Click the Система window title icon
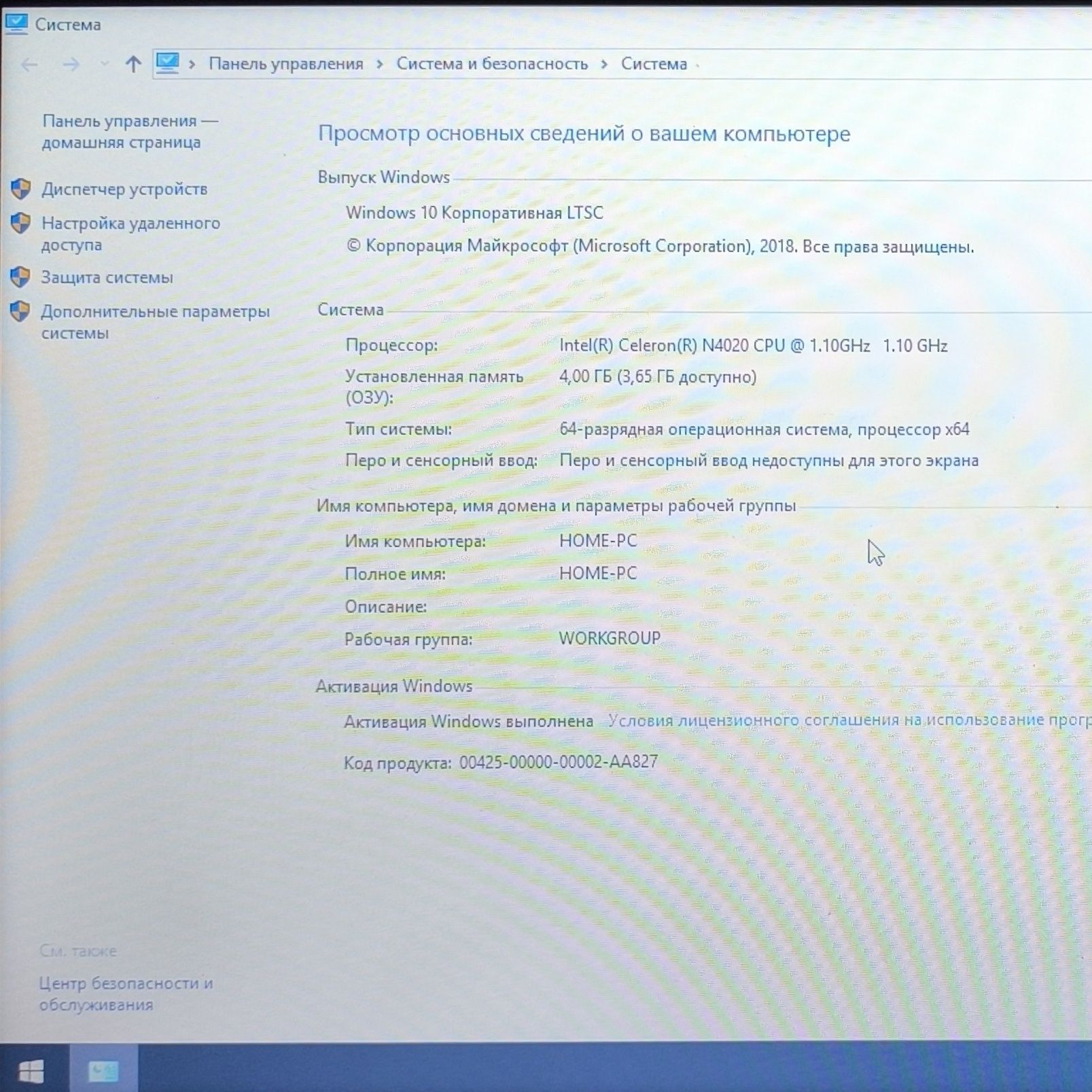The height and width of the screenshot is (1092, 1092). (16, 24)
